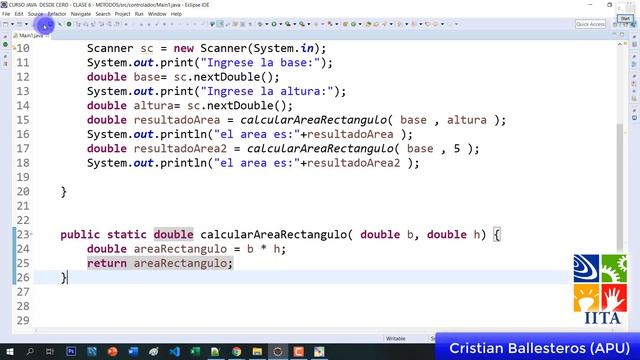
Task: Click the green Run button icon
Action: (x=274, y=24)
